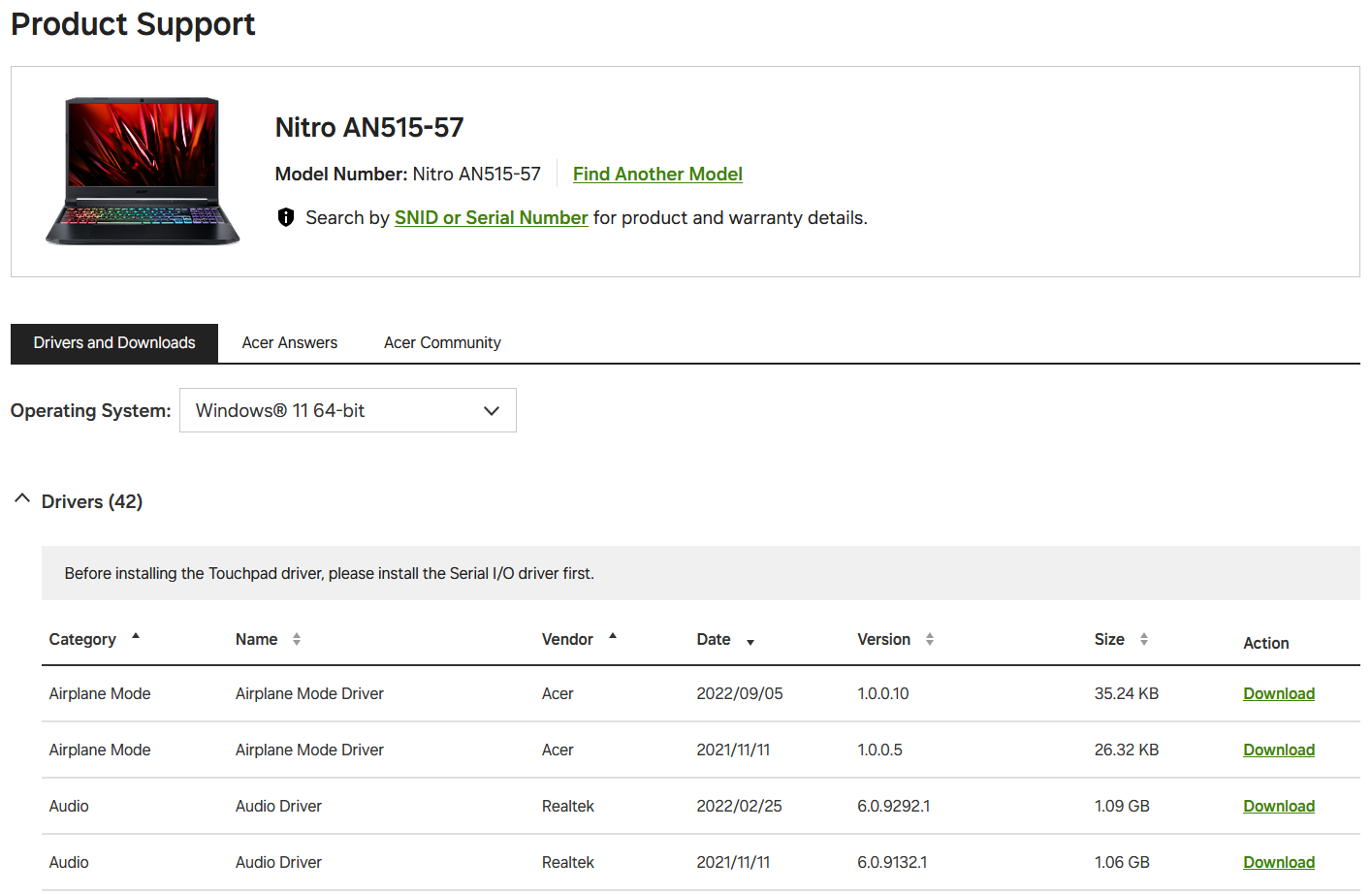Image resolution: width=1372 pixels, height=894 pixels.
Task: Click the Nitro AN515-57 laptop image
Action: pos(143,171)
